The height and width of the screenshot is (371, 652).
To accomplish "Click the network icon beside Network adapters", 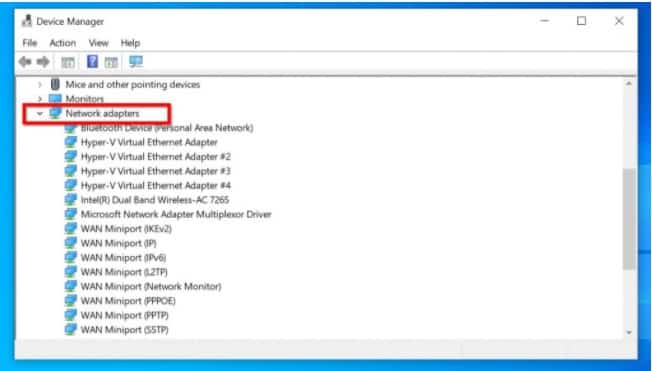I will click(55, 113).
